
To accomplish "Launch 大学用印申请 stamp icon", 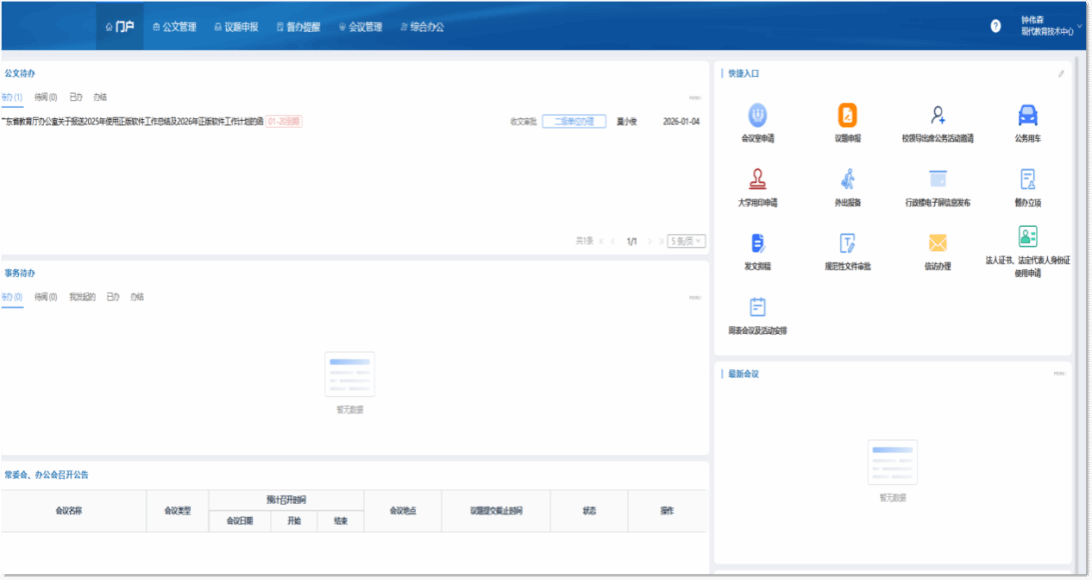I will 757,179.
